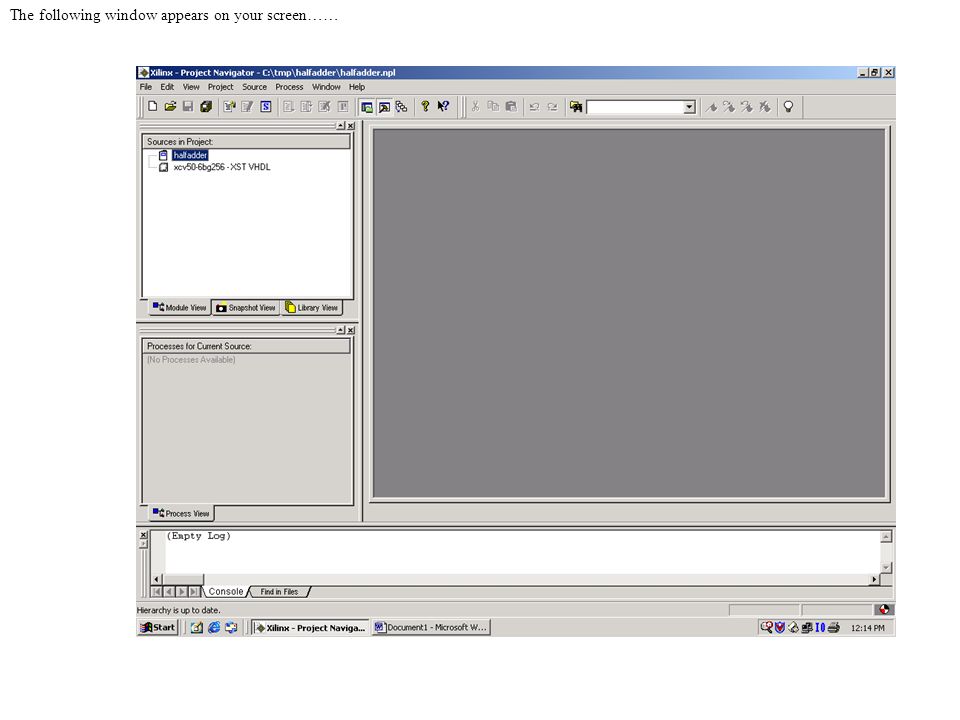This screenshot has height=720, width=960.
Task: Click the Save floppy disk toolbar icon
Action: tap(188, 107)
